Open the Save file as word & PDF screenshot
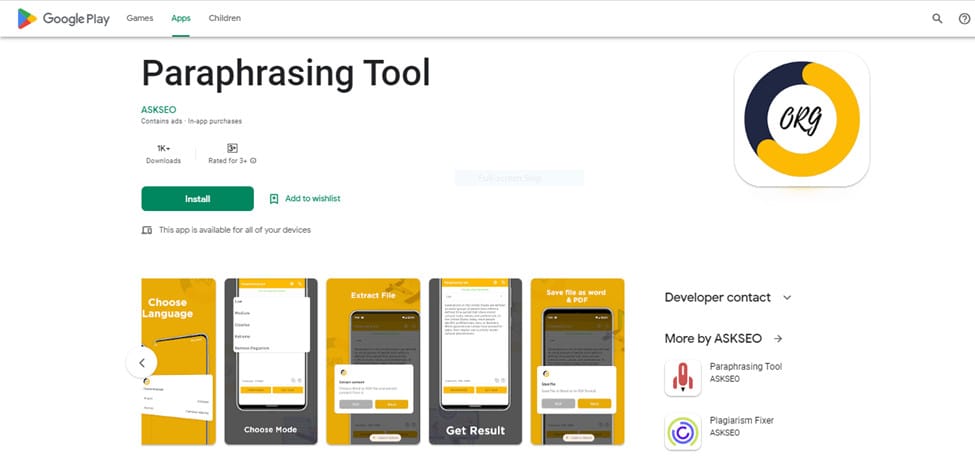The height and width of the screenshot is (458, 975). (578, 362)
